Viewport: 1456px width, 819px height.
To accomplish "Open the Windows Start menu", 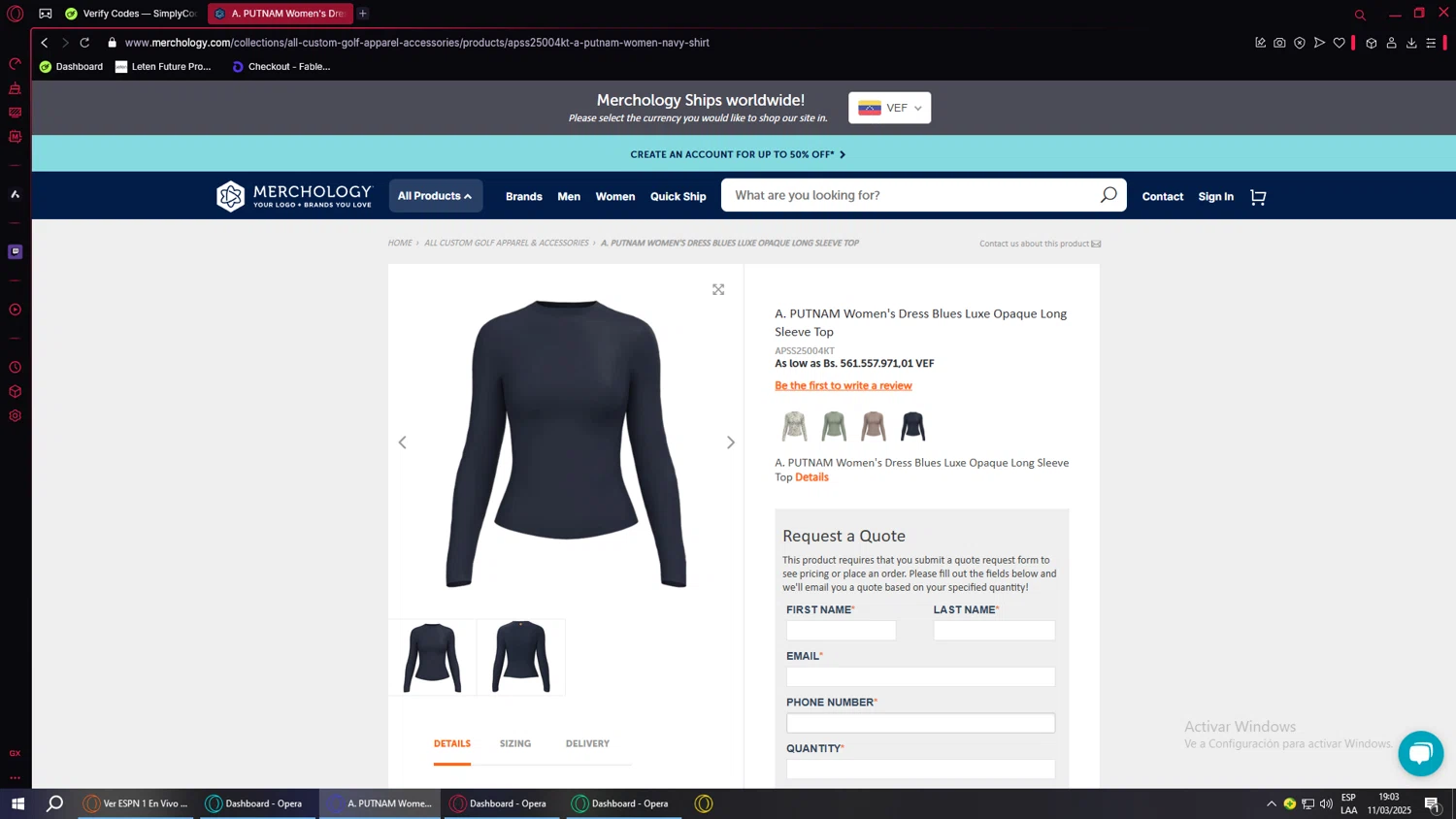I will coord(17,803).
